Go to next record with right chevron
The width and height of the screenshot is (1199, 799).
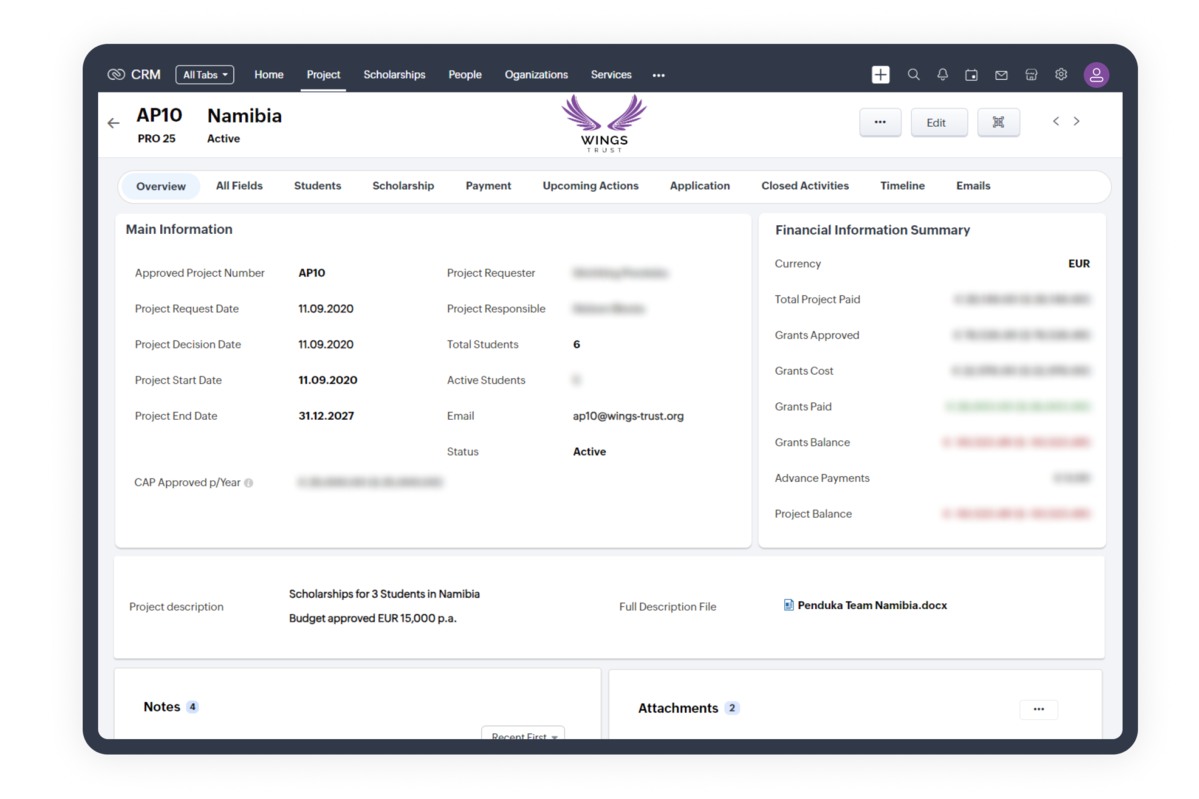pos(1077,121)
